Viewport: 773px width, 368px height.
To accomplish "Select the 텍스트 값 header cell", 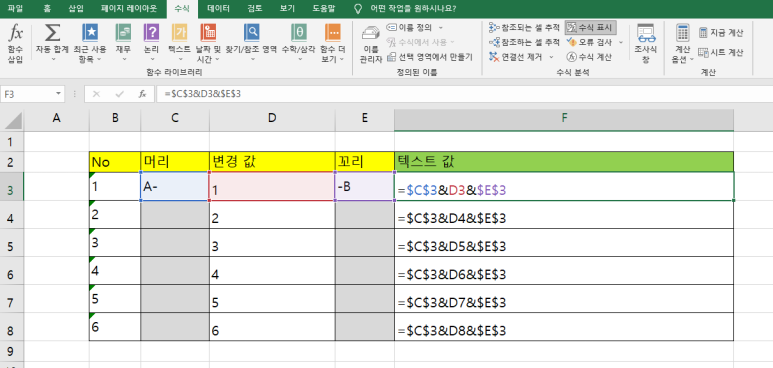I will (564, 162).
